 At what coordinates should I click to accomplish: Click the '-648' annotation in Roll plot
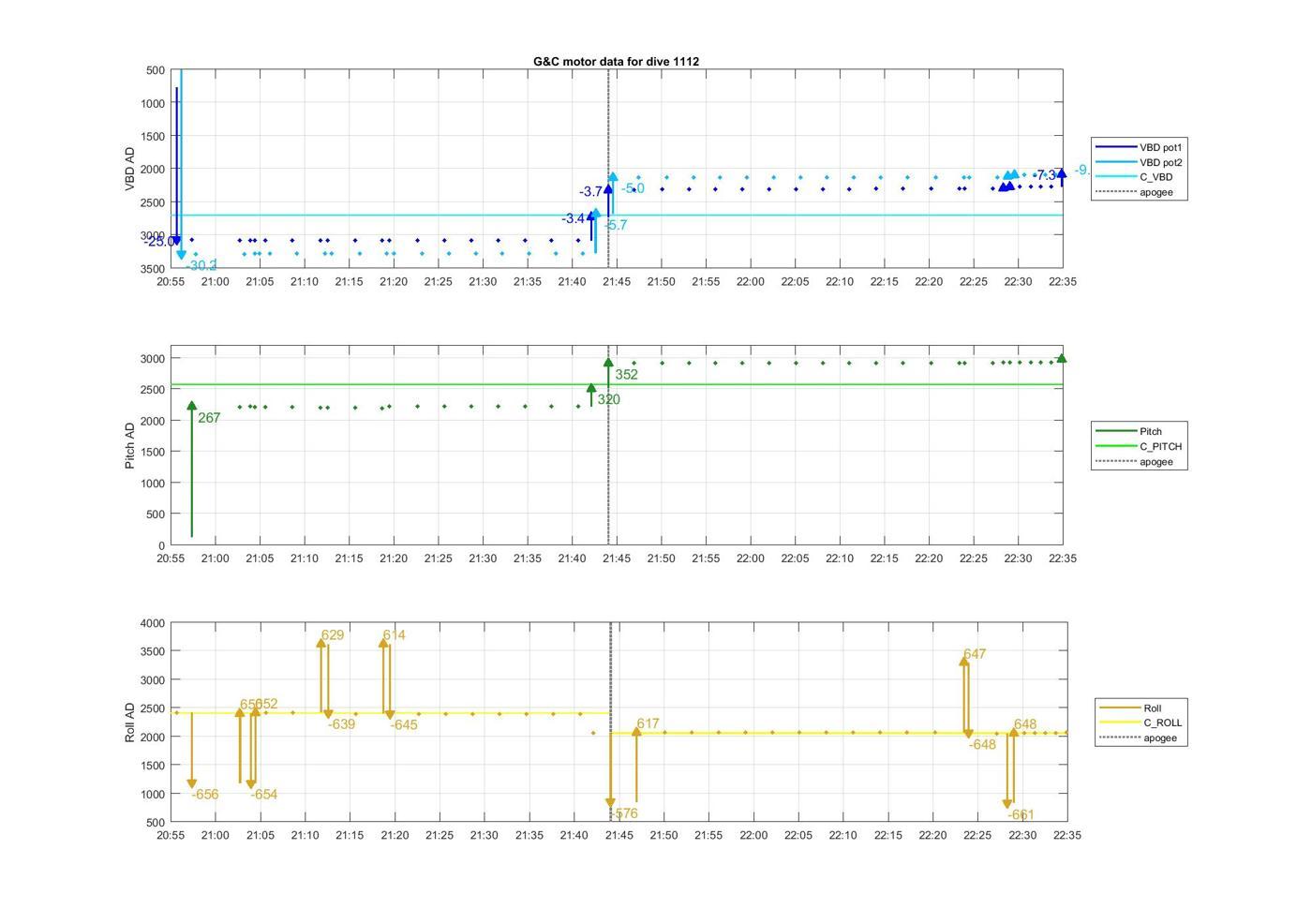click(982, 745)
